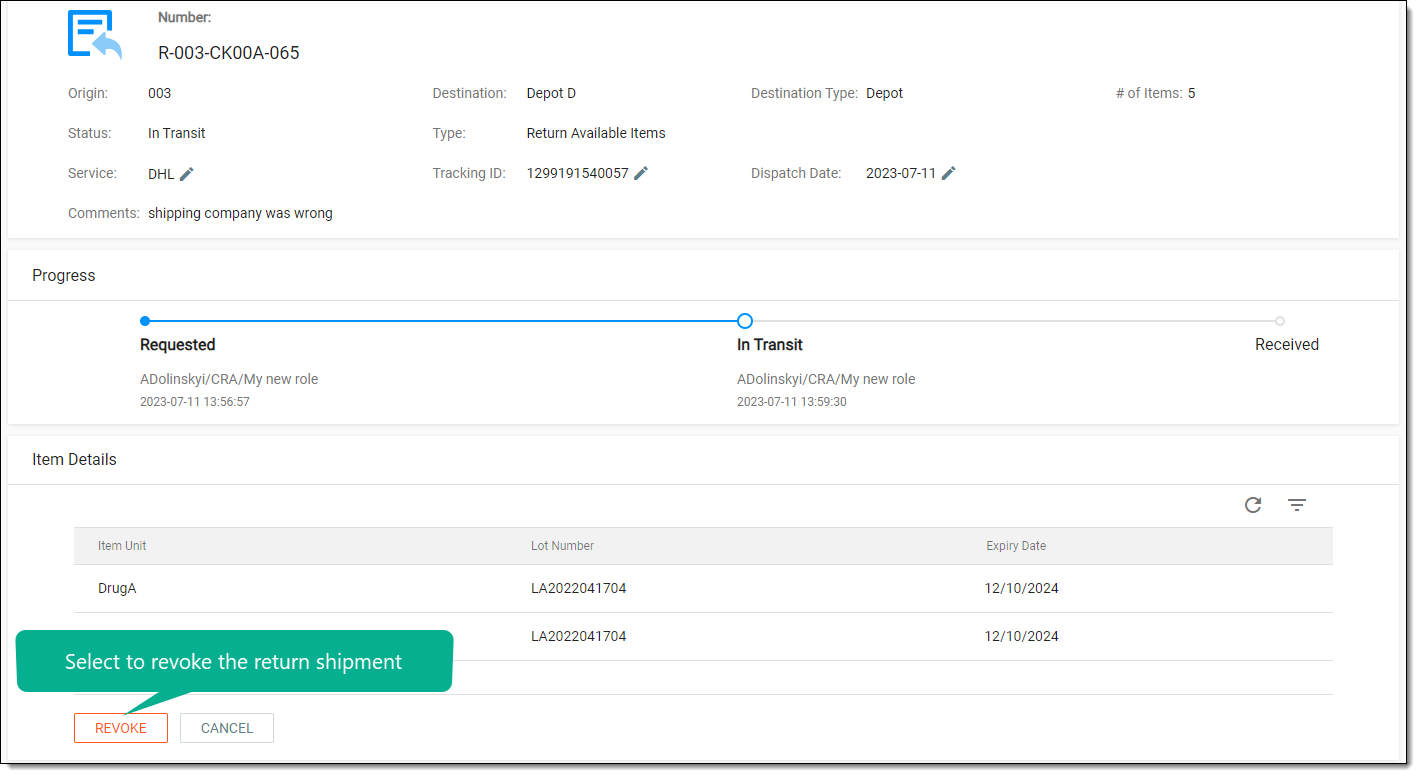The height and width of the screenshot is (776, 1419).
Task: Select the dispatch date 2023-07-11
Action: (901, 173)
